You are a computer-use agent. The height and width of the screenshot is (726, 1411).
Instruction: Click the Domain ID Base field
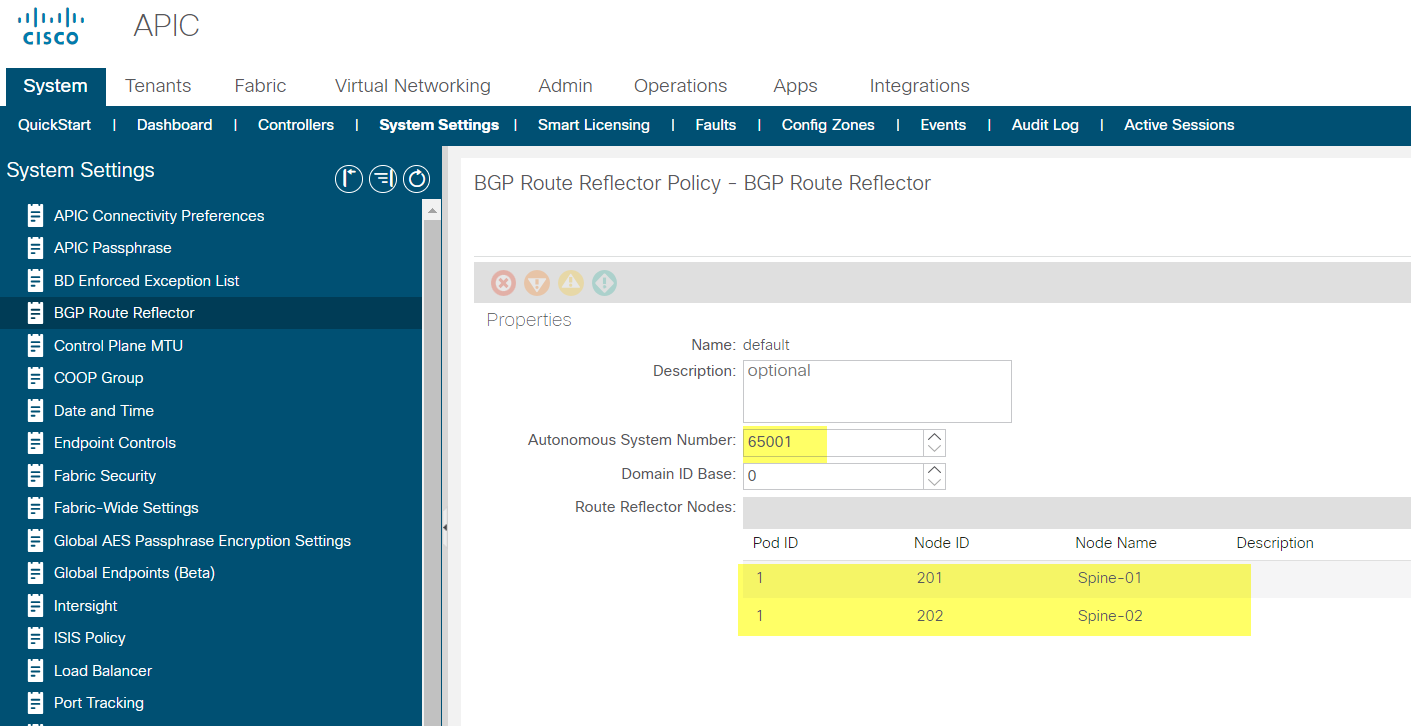[833, 476]
